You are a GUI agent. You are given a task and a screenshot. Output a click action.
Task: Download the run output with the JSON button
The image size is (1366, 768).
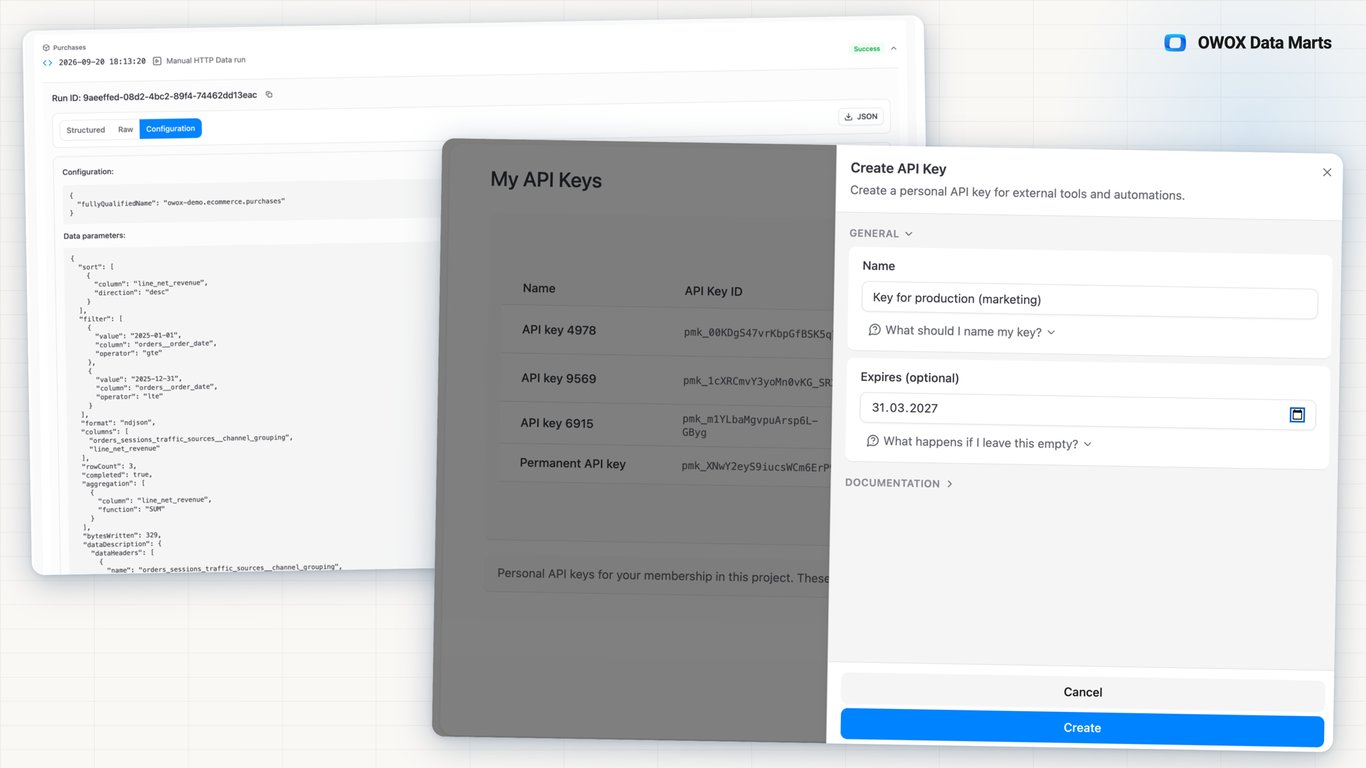860,117
